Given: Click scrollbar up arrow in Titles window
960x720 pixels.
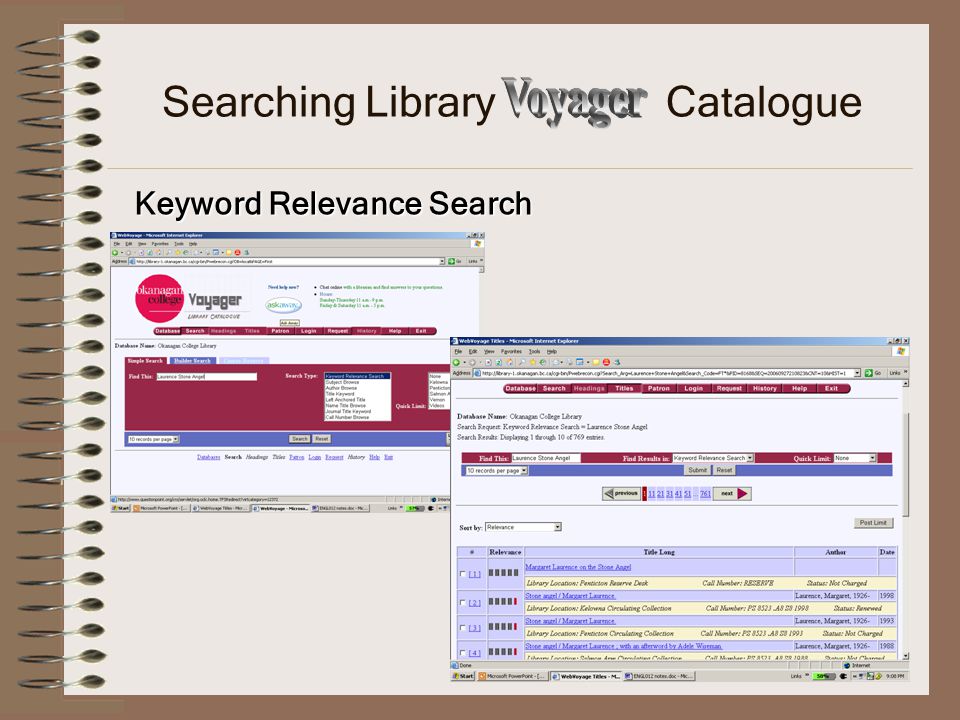Looking at the screenshot, I should (x=905, y=383).
